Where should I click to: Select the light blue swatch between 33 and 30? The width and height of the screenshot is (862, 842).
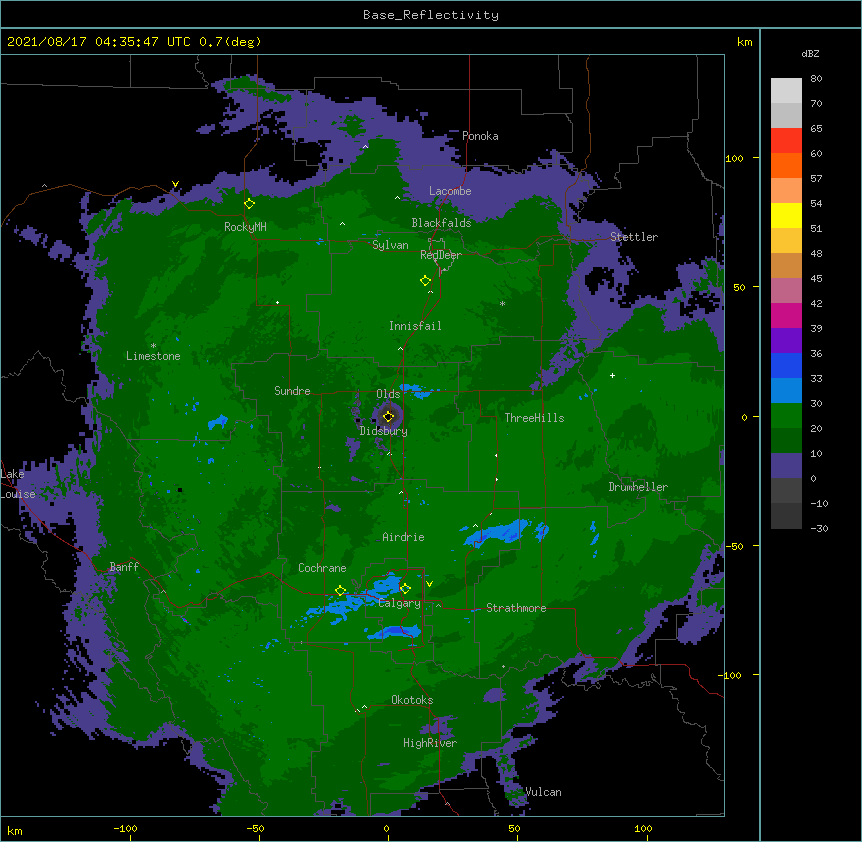pos(786,390)
